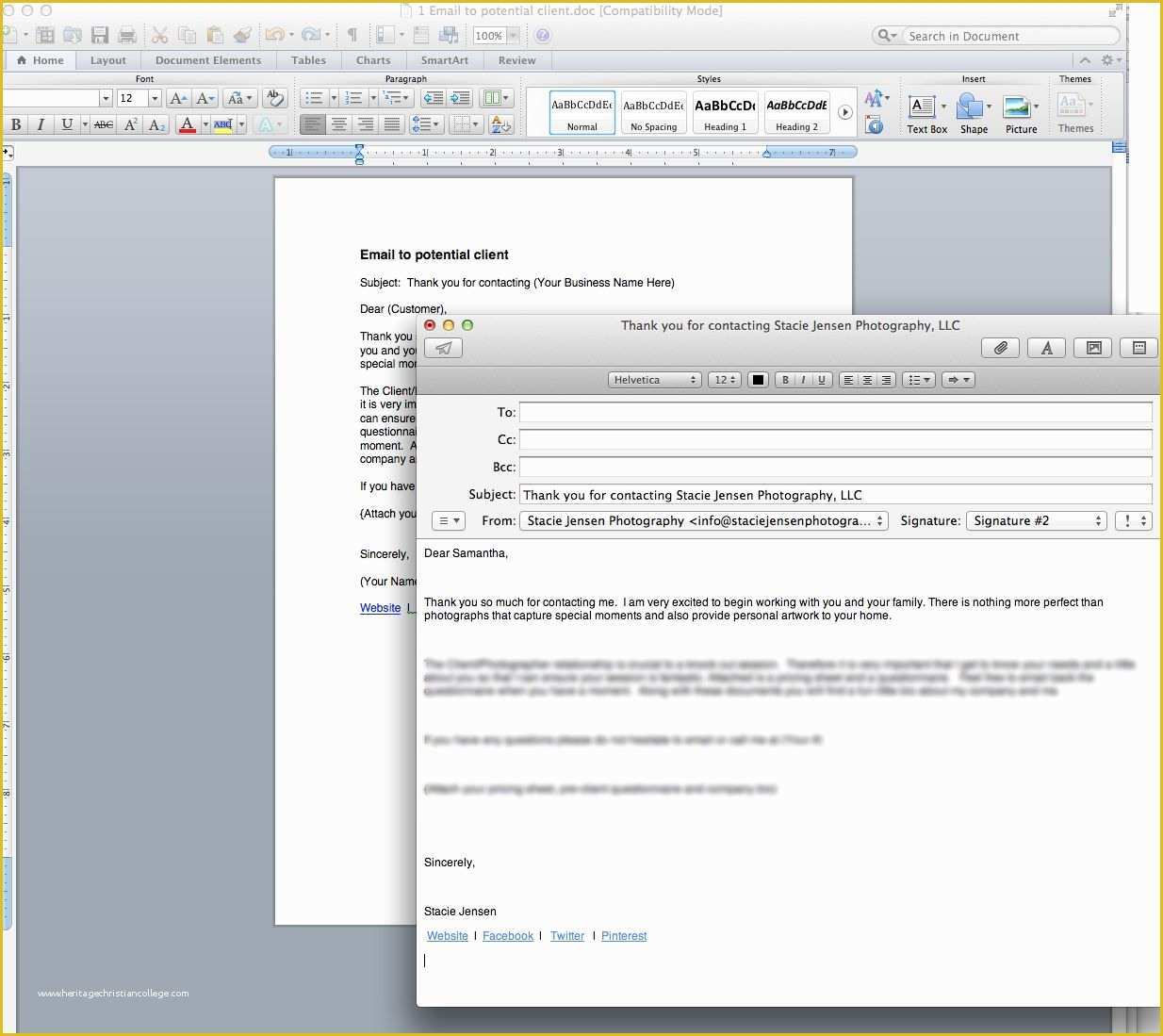This screenshot has width=1163, height=1036.
Task: Open indent direction dropdown in Mail format bar
Action: coord(958,380)
